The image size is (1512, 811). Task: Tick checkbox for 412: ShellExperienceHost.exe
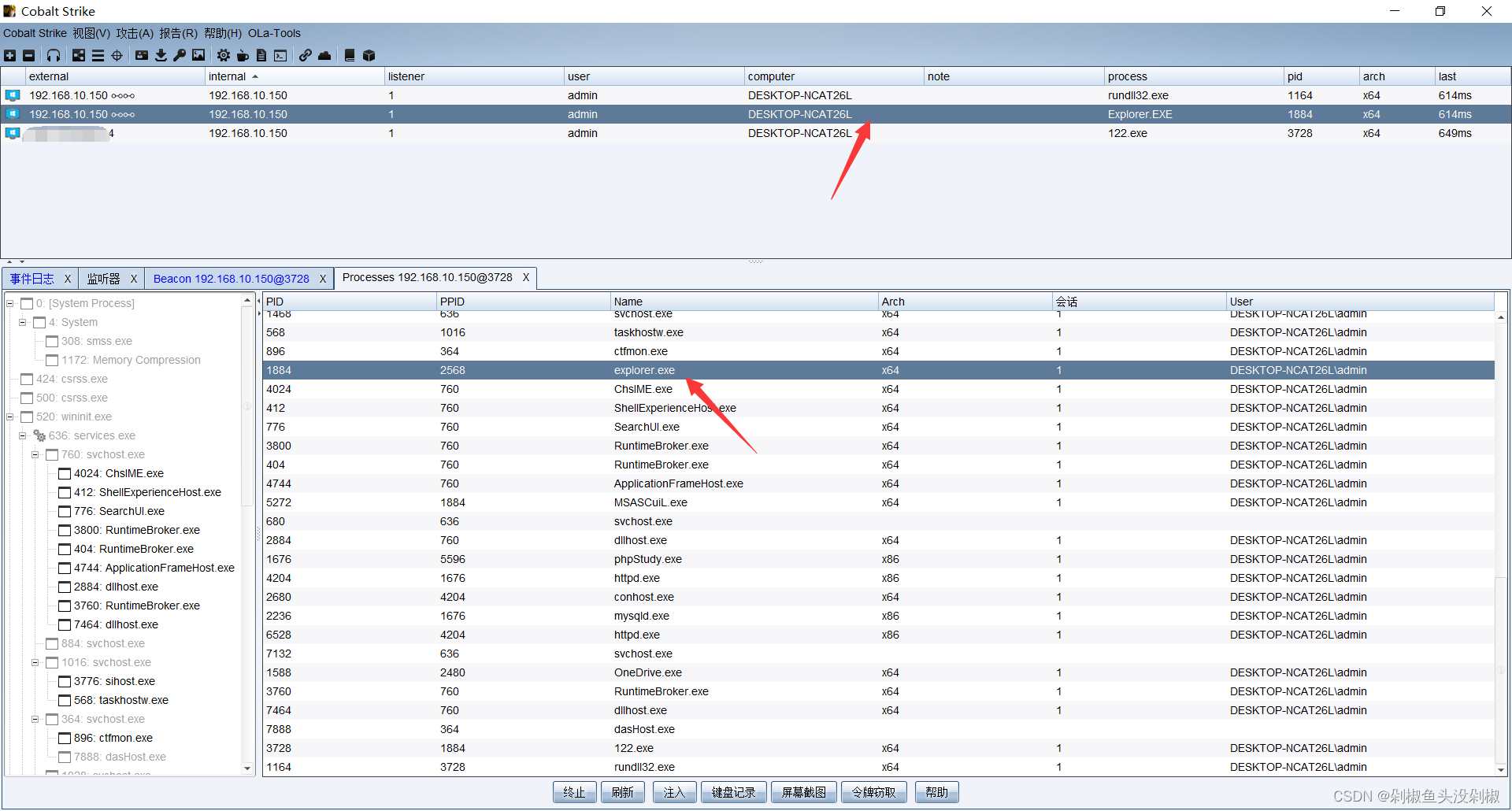(65, 492)
